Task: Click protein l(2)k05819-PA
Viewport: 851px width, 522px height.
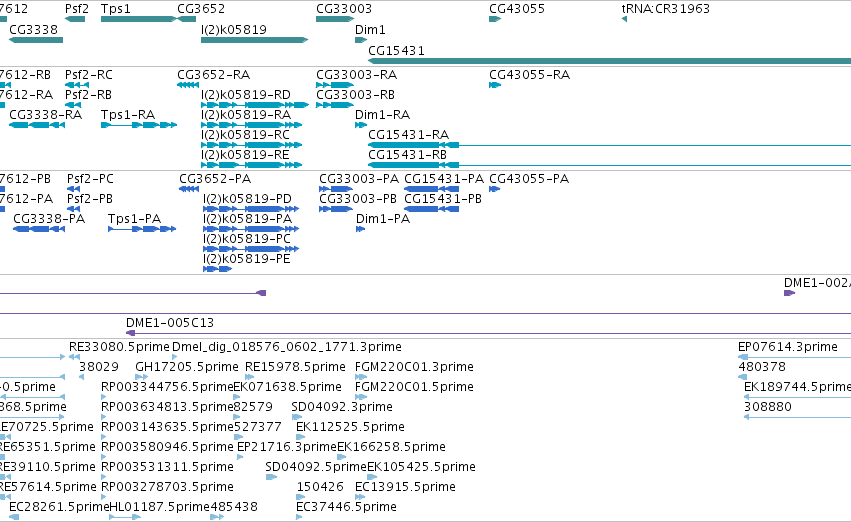Action: (247, 219)
